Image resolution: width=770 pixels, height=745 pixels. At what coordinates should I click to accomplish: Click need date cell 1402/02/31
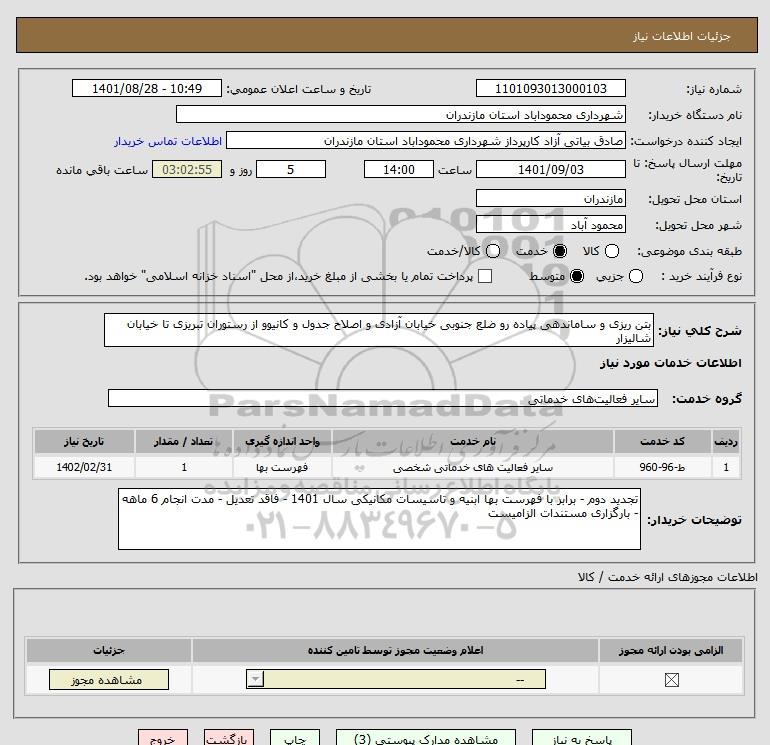pos(84,467)
